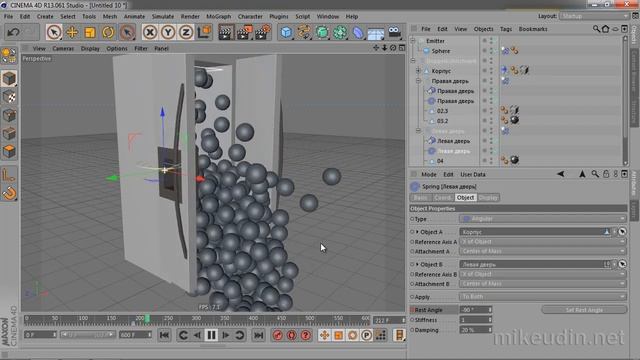Screen dimensions: 640x360
Task: Select the Live Selection tool
Action: point(54,32)
